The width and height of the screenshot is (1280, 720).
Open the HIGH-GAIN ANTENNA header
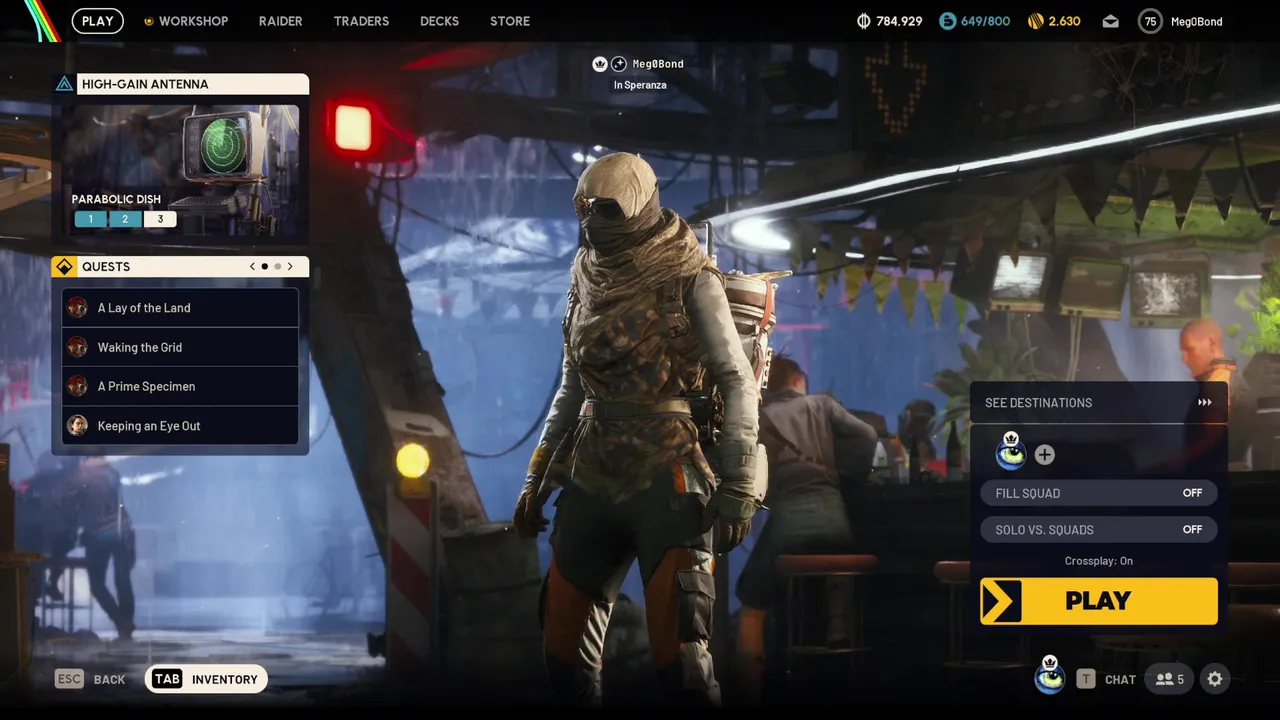click(192, 84)
